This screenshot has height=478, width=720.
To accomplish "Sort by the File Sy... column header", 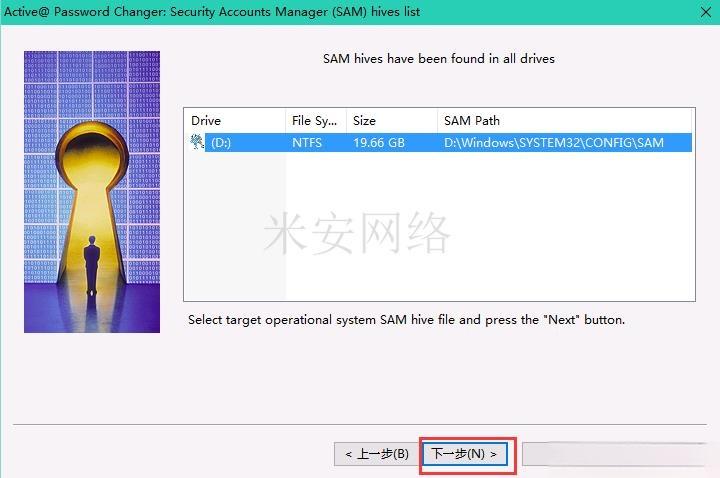I will [315, 121].
